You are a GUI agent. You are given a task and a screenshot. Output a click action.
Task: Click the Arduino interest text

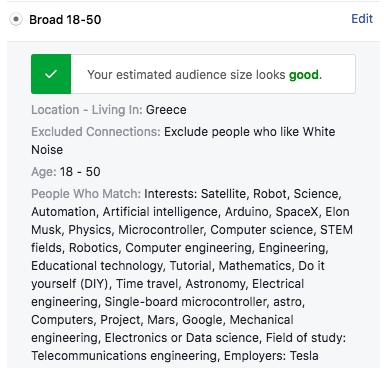(246, 212)
